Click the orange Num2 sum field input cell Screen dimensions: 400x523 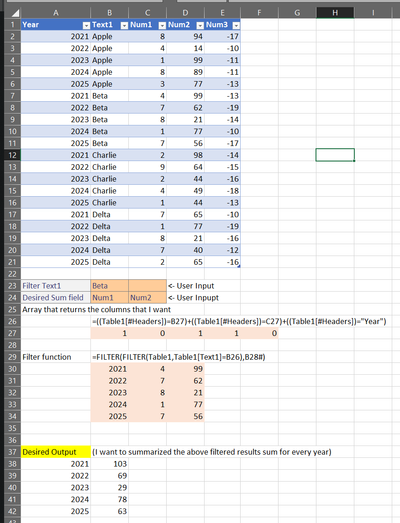click(147, 298)
